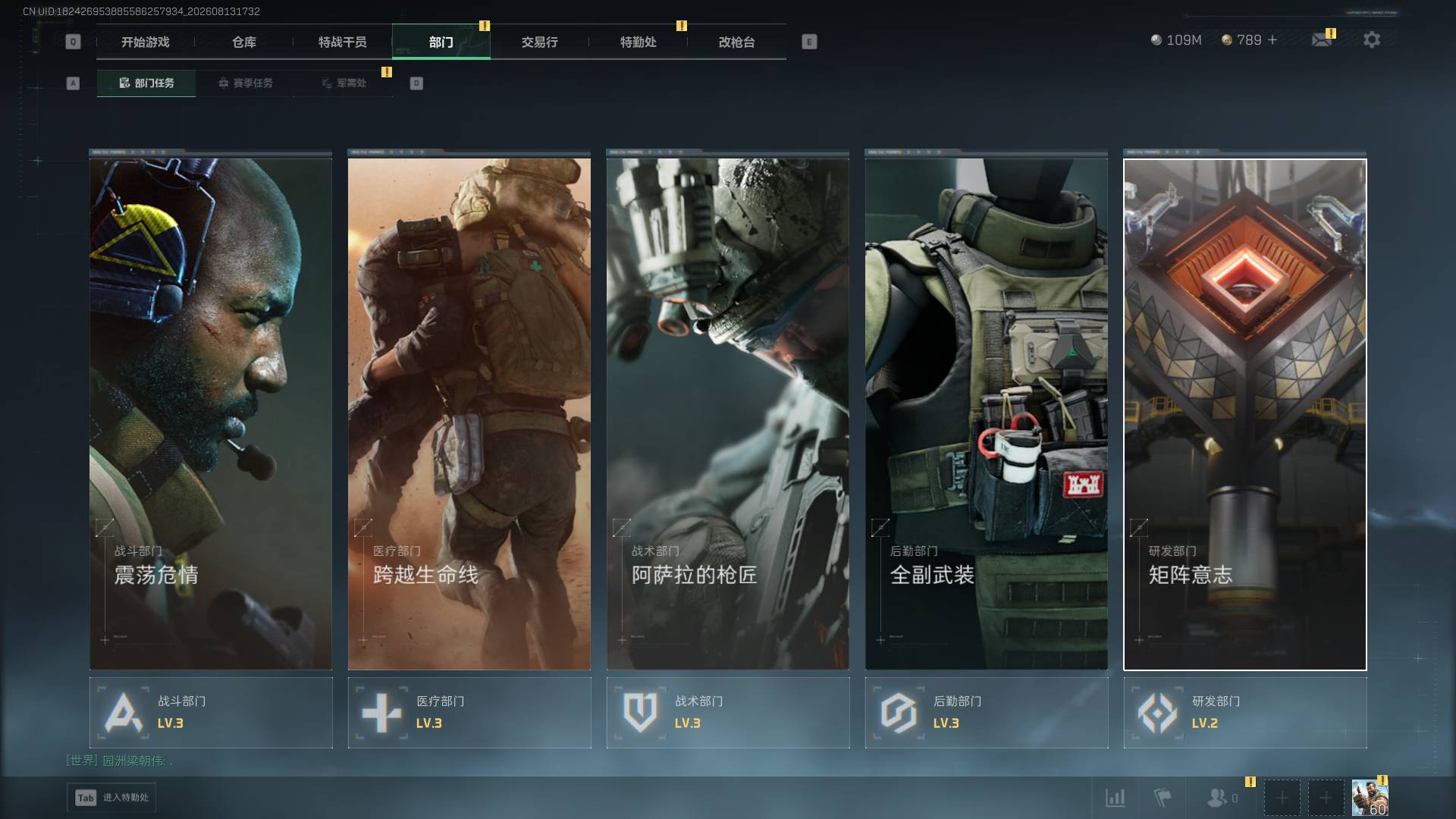Screen dimensions: 1456x819
Task: Select the 部门任务 sub-tab
Action: pyautogui.click(x=146, y=83)
